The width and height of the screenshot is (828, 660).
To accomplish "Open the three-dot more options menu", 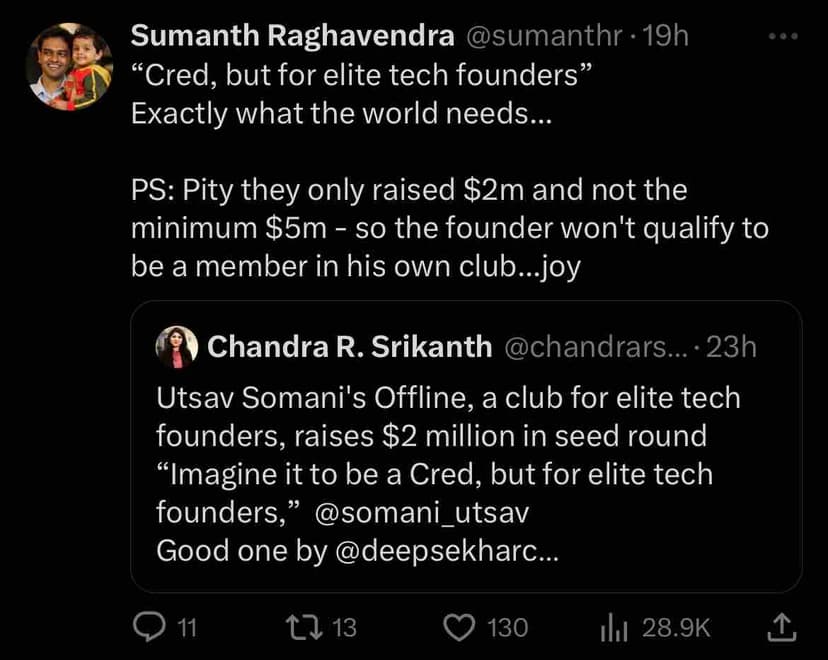I will pyautogui.click(x=782, y=36).
